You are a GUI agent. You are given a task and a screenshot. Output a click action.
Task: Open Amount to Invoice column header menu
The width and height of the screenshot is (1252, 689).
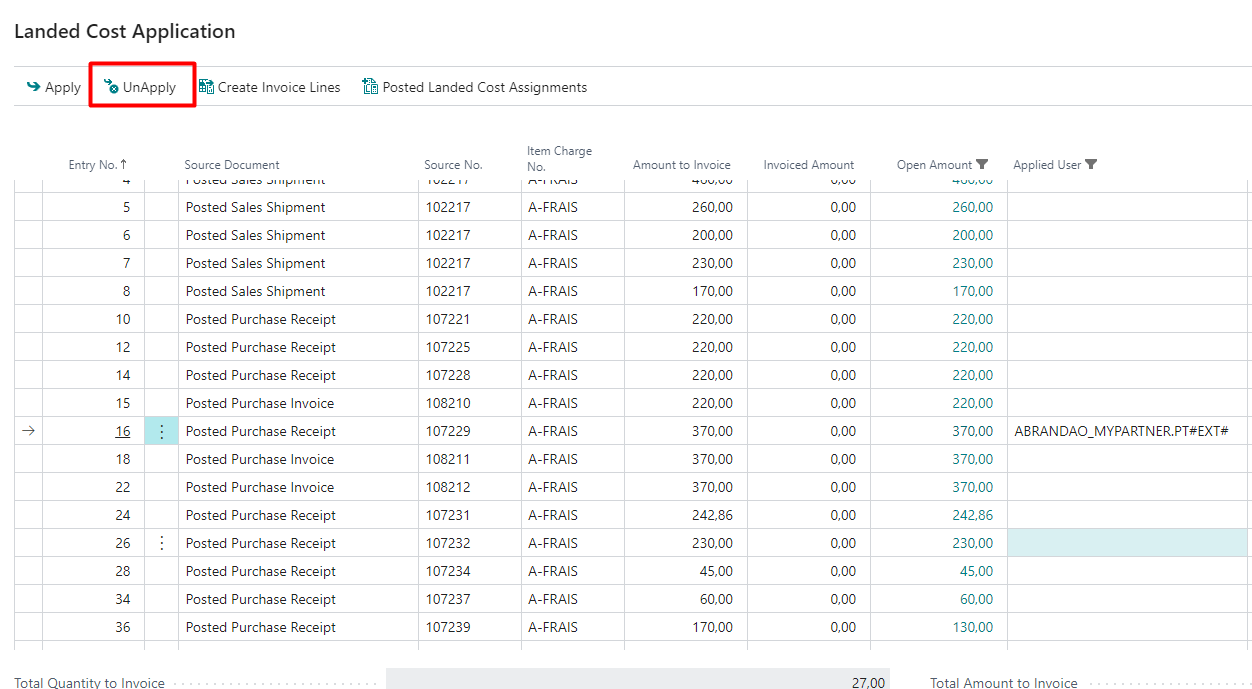click(x=681, y=165)
